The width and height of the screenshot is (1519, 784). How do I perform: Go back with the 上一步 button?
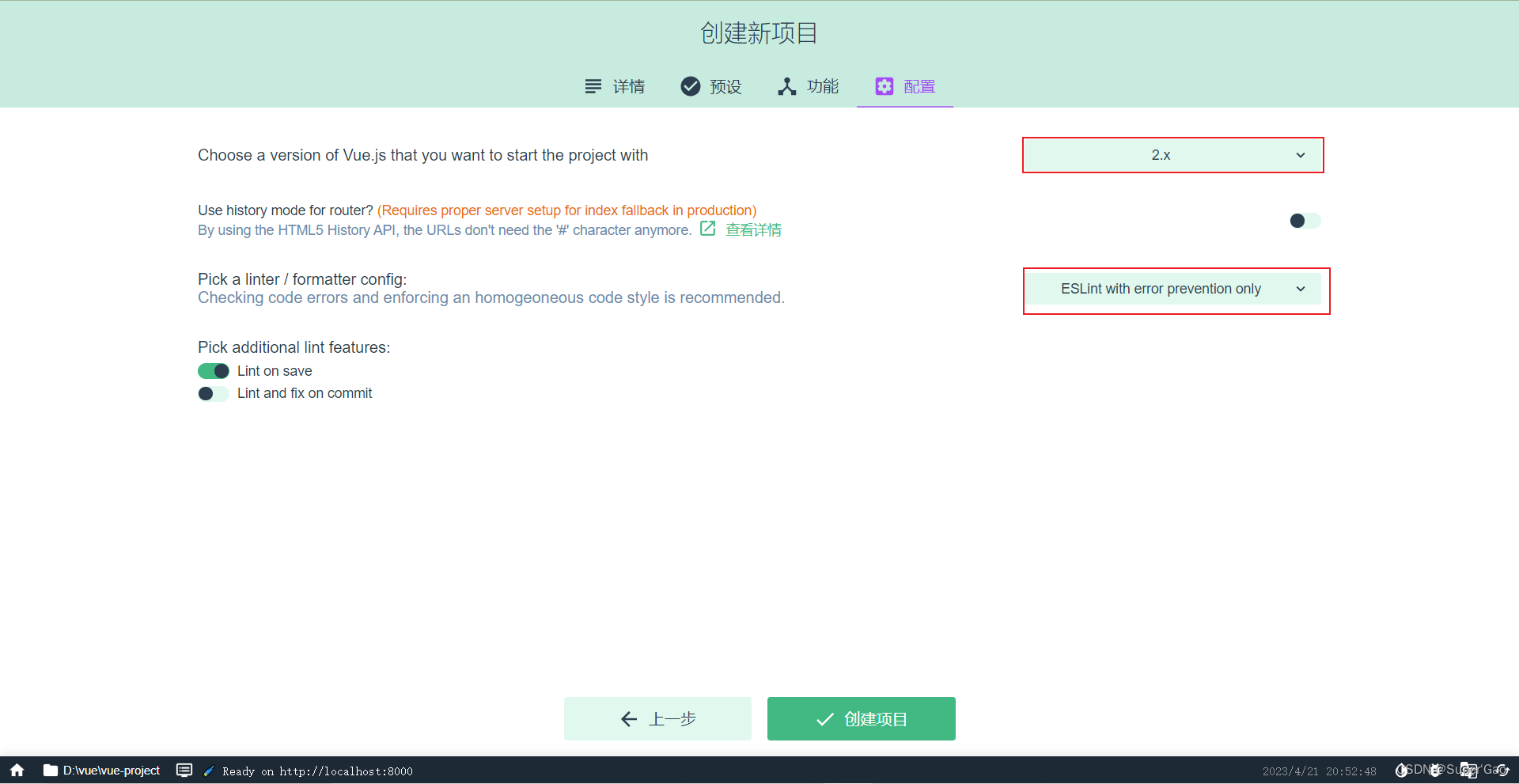(x=657, y=718)
